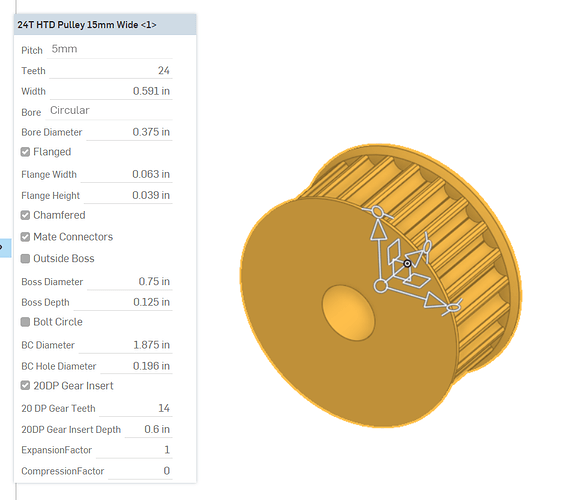Enable the Bolt Circle checkbox

tap(25, 322)
